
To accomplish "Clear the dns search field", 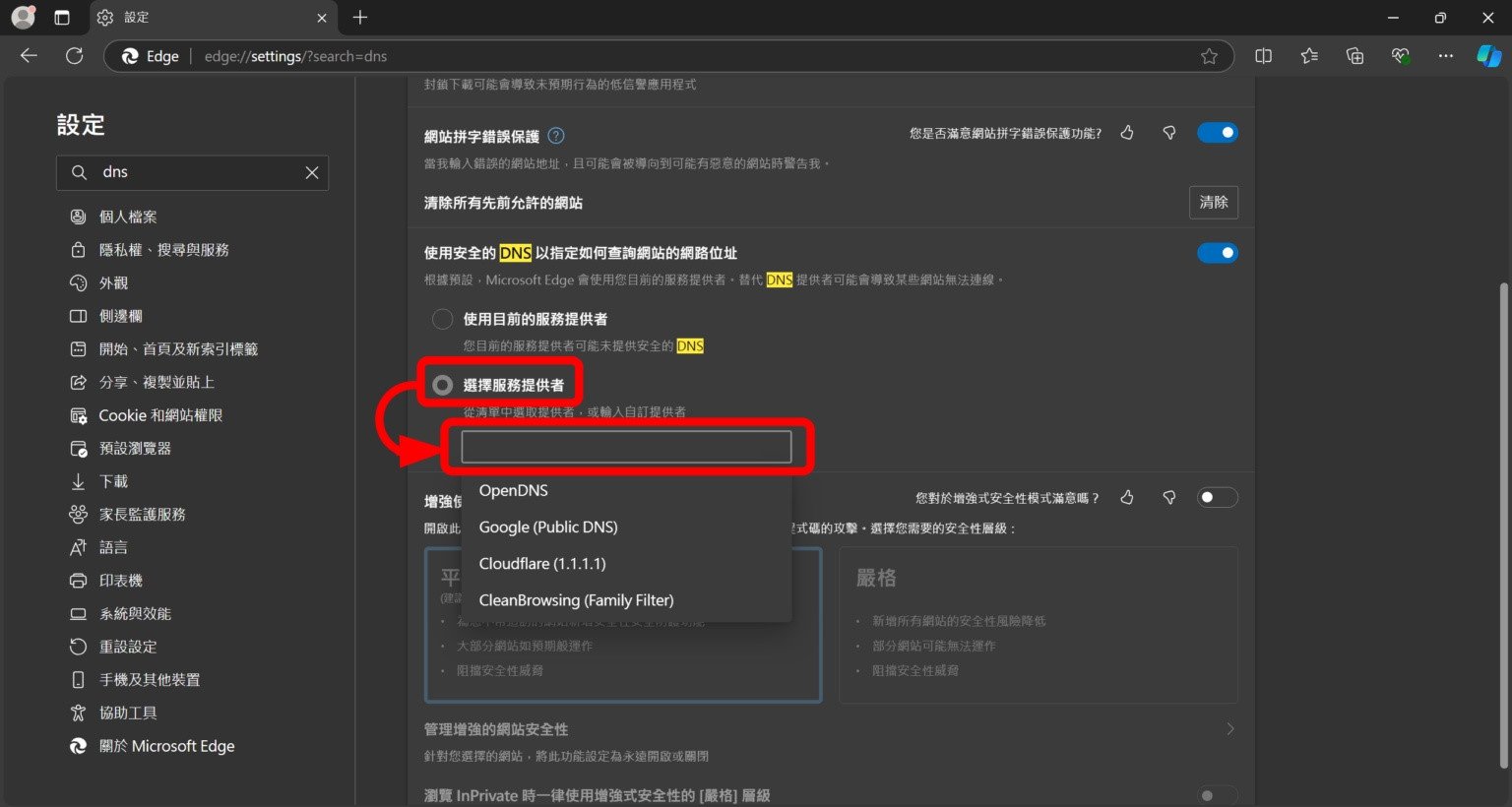I will point(312,172).
